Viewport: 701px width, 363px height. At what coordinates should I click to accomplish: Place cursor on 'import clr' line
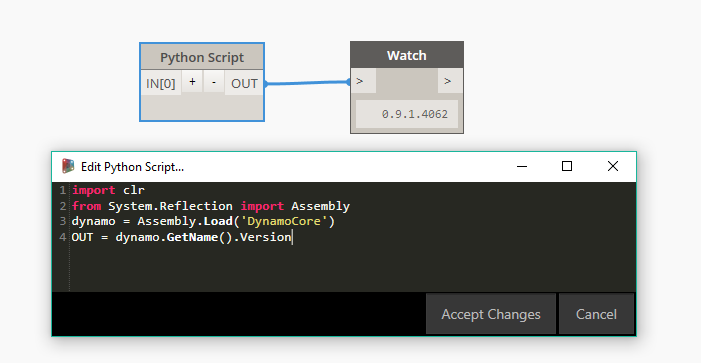pyautogui.click(x=108, y=190)
